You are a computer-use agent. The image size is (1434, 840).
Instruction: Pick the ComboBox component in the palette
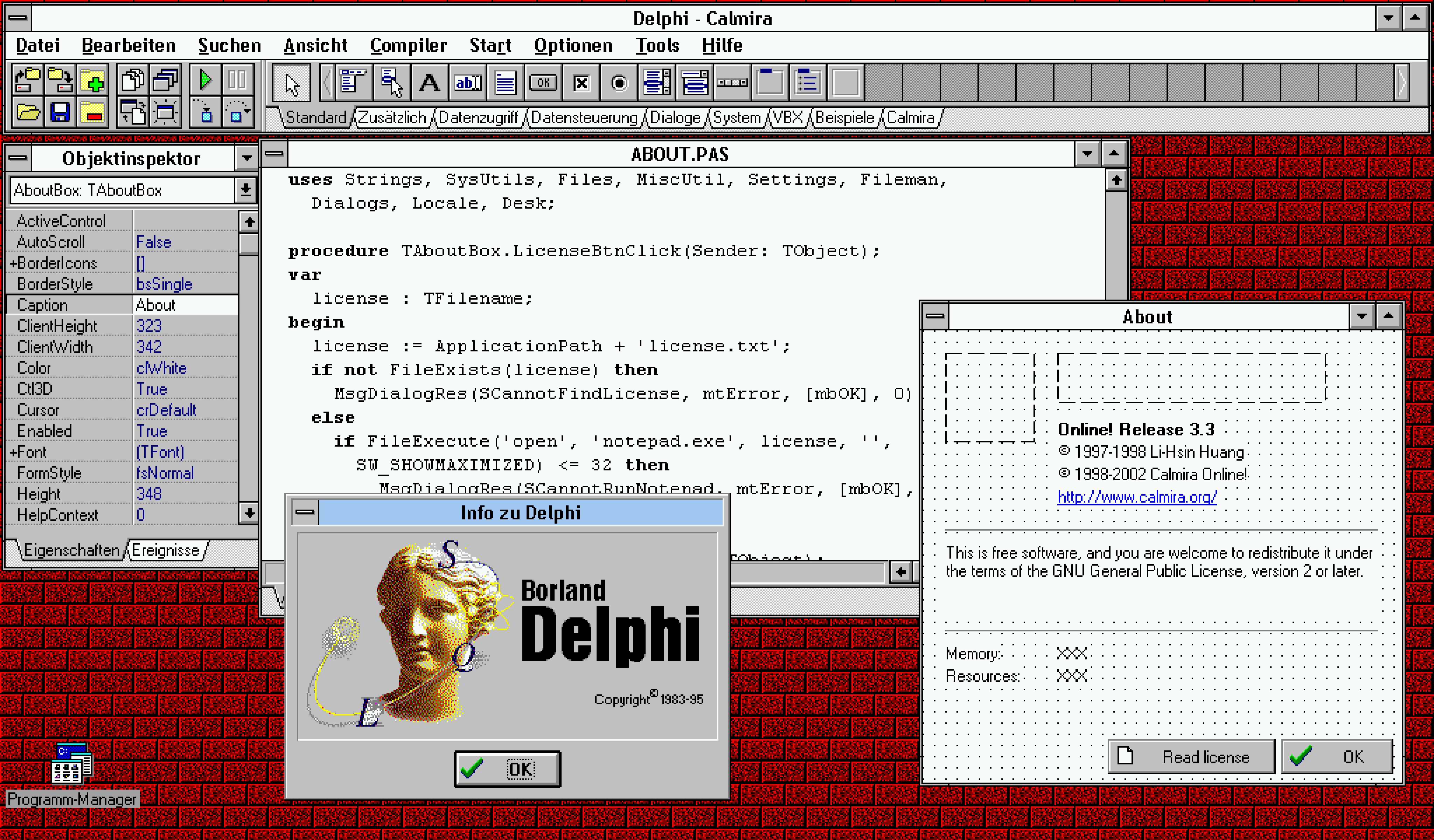(694, 83)
